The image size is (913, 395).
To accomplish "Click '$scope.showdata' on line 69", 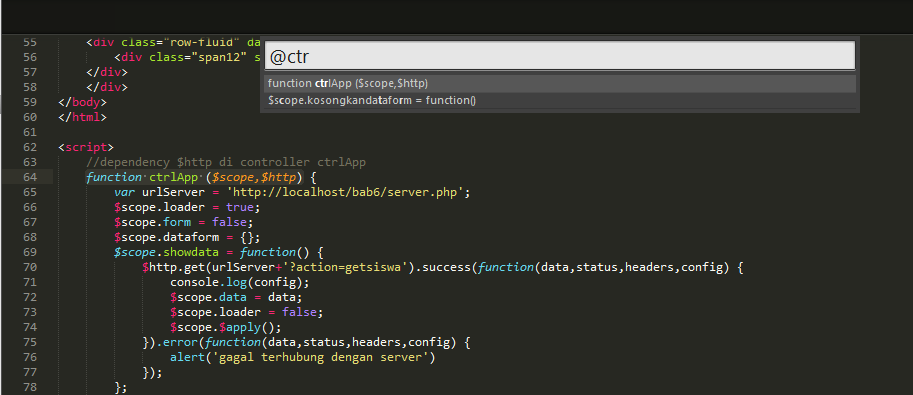I will (x=167, y=252).
